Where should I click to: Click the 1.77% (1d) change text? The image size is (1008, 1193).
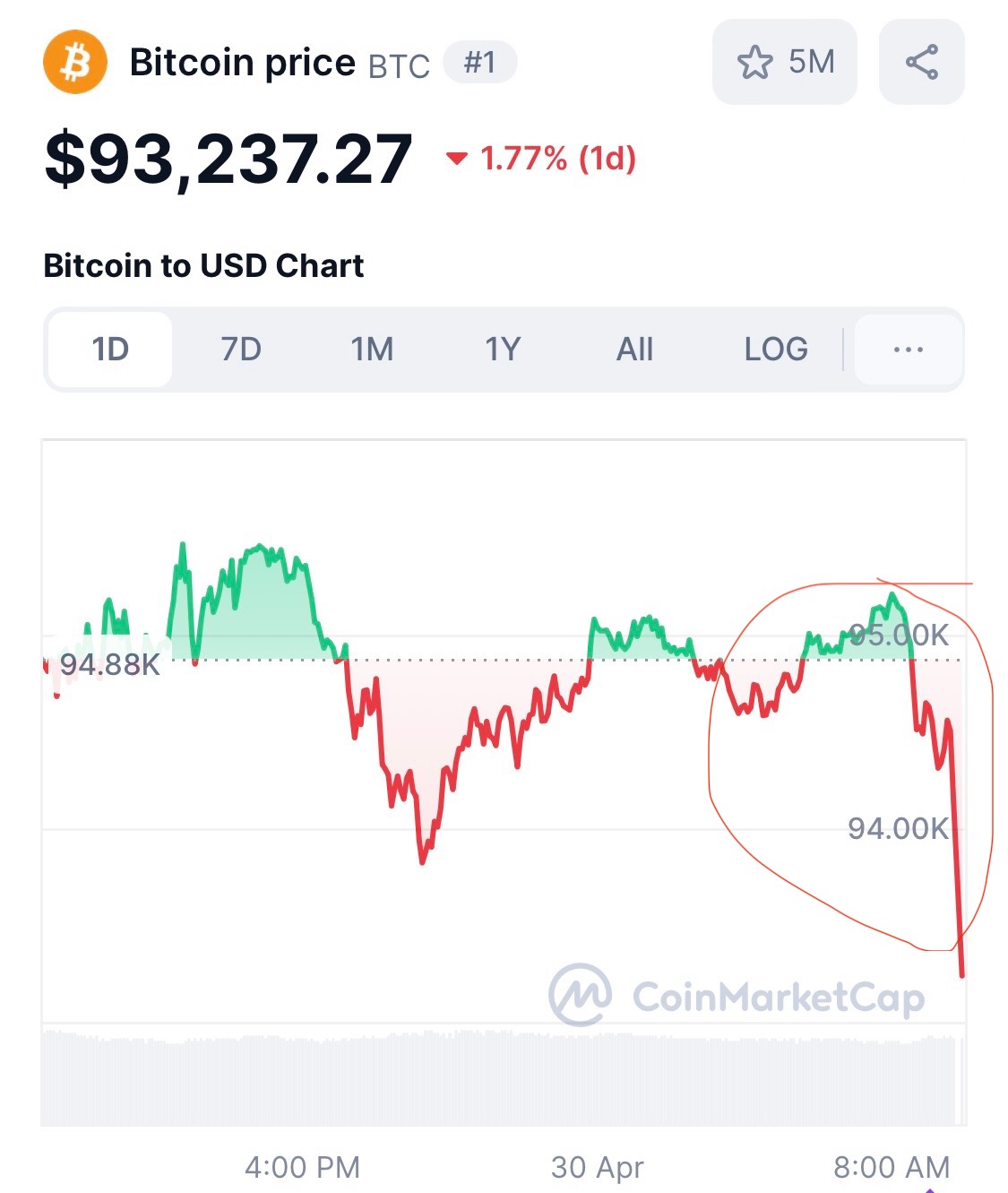pyautogui.click(x=558, y=159)
